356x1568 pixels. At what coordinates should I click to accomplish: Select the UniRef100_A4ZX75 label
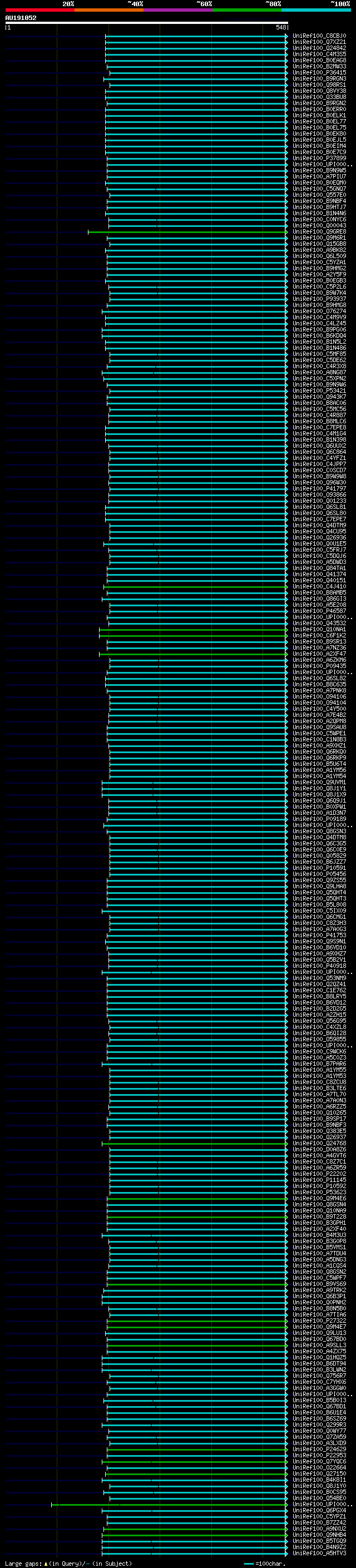tap(319, 1351)
